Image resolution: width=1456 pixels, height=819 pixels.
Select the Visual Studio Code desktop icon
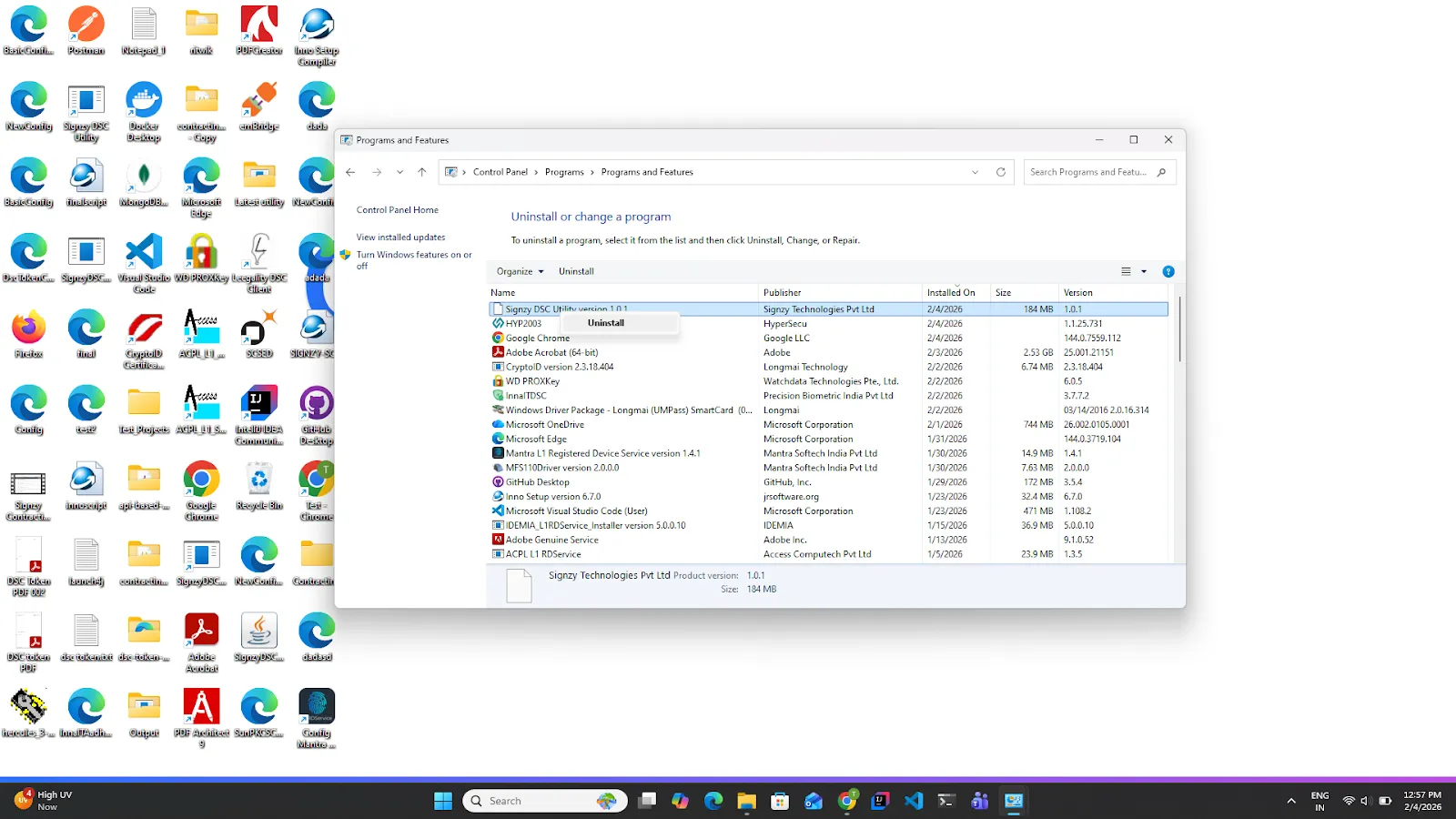coord(144,264)
